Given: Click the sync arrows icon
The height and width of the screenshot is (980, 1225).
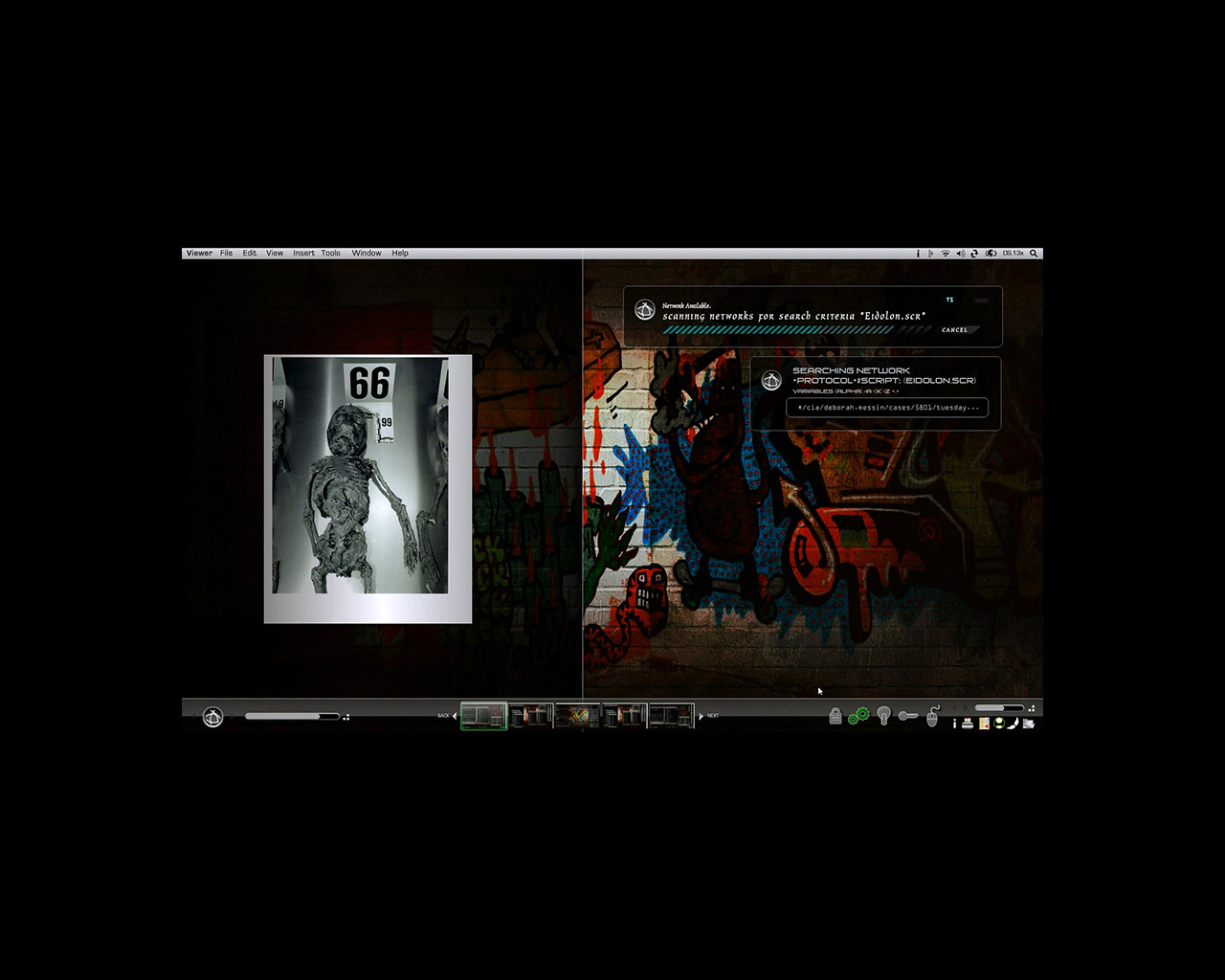Looking at the screenshot, I should (x=974, y=254).
